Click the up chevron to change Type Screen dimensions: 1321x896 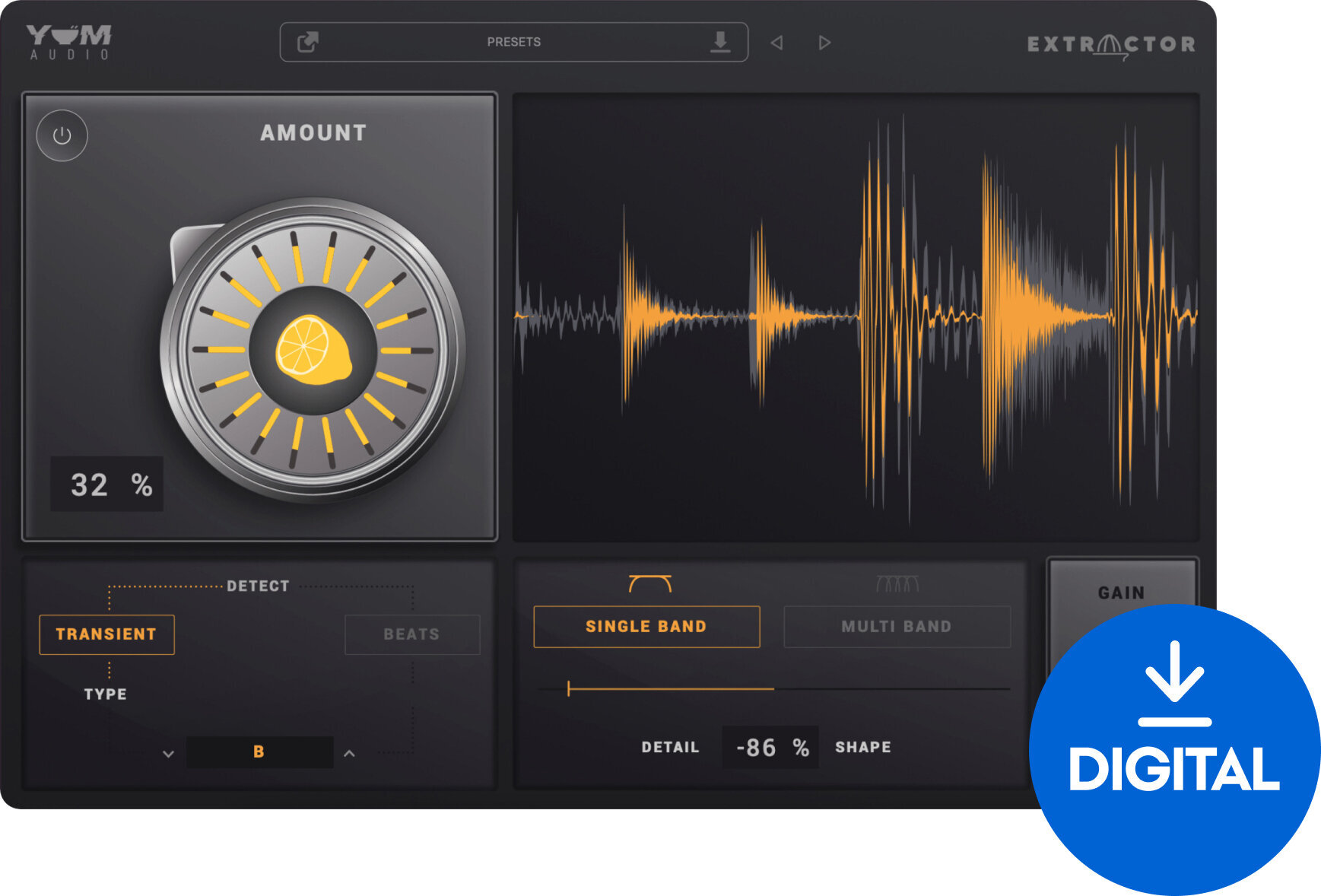pyautogui.click(x=349, y=753)
